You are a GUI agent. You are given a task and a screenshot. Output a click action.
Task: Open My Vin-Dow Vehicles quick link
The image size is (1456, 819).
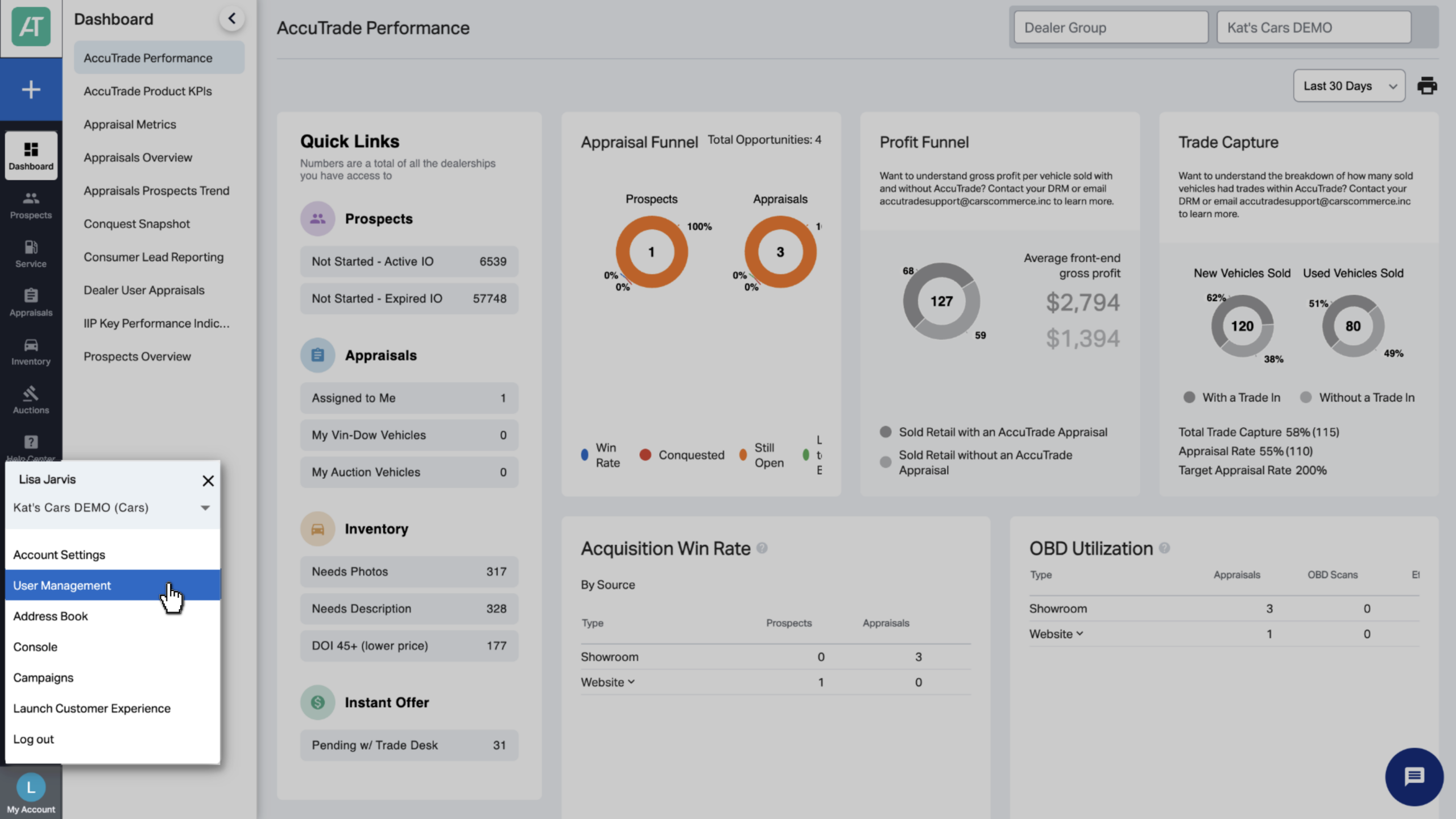pyautogui.click(x=409, y=435)
